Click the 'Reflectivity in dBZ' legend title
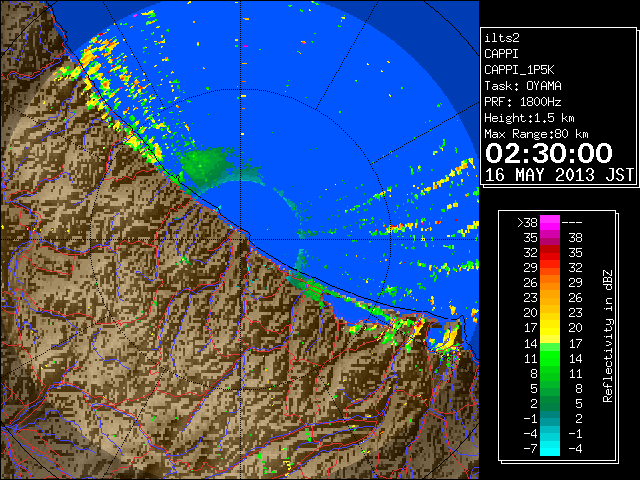640x480 pixels. pyautogui.click(x=608, y=336)
